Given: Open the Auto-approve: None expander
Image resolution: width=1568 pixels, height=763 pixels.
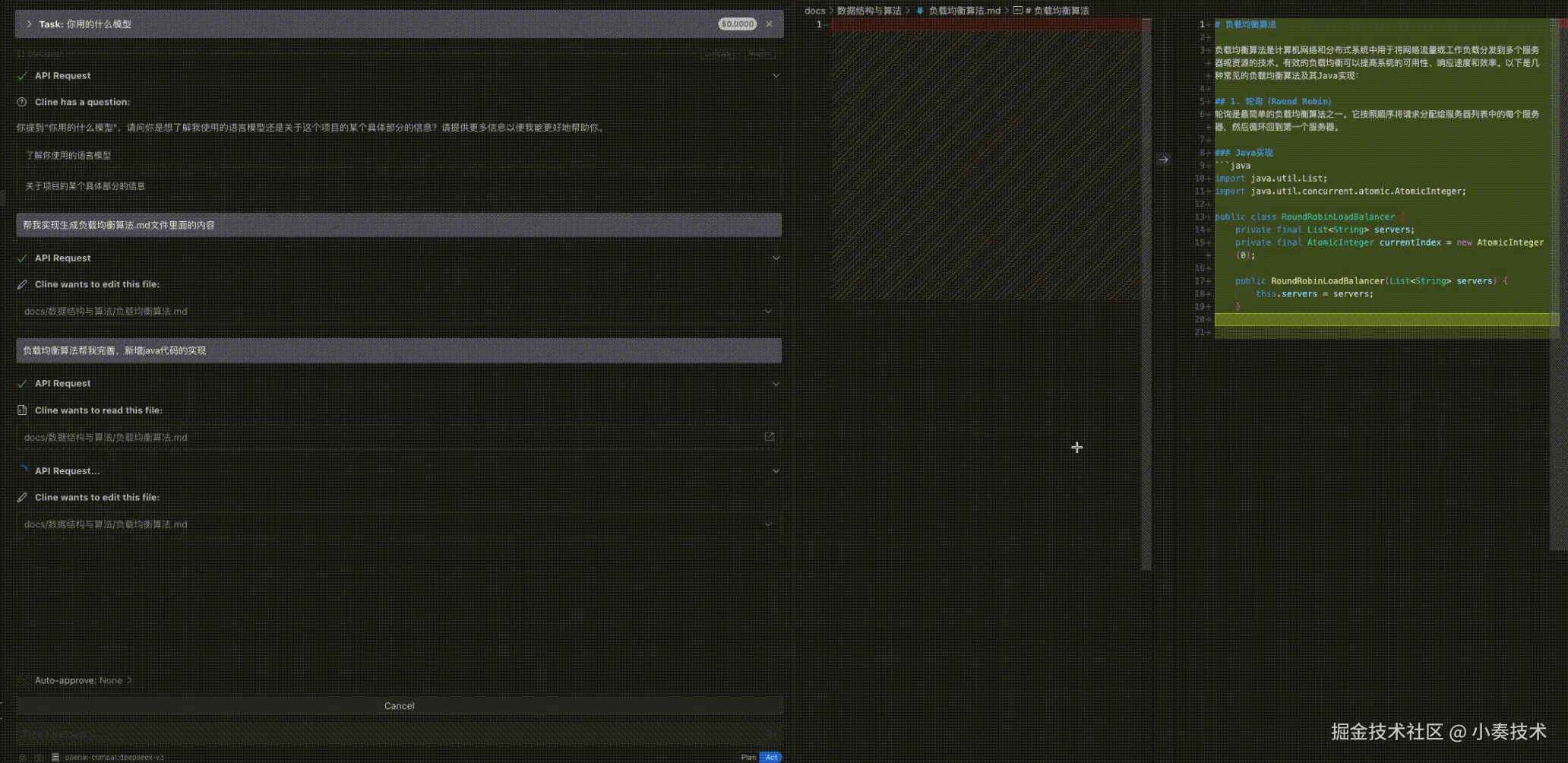Looking at the screenshot, I should [79, 680].
